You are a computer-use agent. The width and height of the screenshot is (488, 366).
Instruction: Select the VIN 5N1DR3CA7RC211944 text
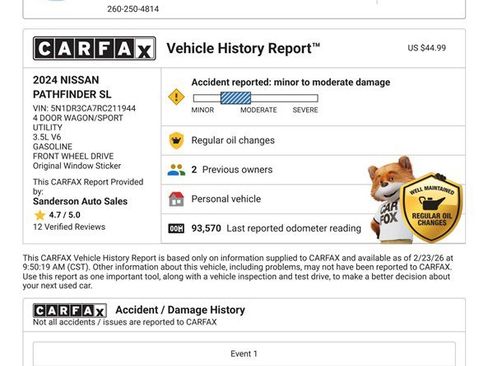[x=84, y=108]
